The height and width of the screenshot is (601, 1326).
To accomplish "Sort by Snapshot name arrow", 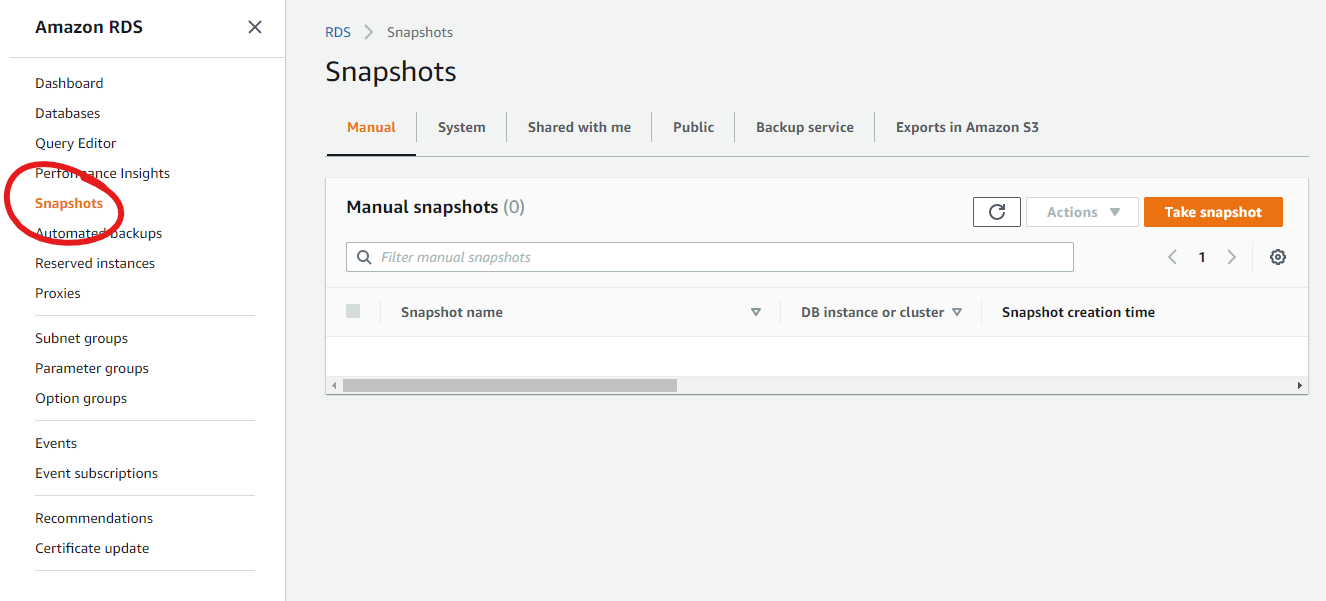I will pos(756,312).
